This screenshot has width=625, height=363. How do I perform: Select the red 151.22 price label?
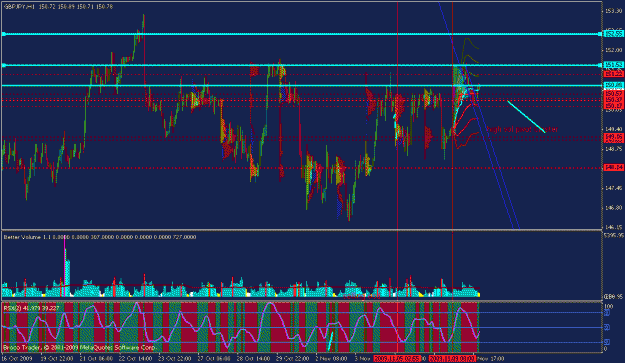click(x=614, y=74)
